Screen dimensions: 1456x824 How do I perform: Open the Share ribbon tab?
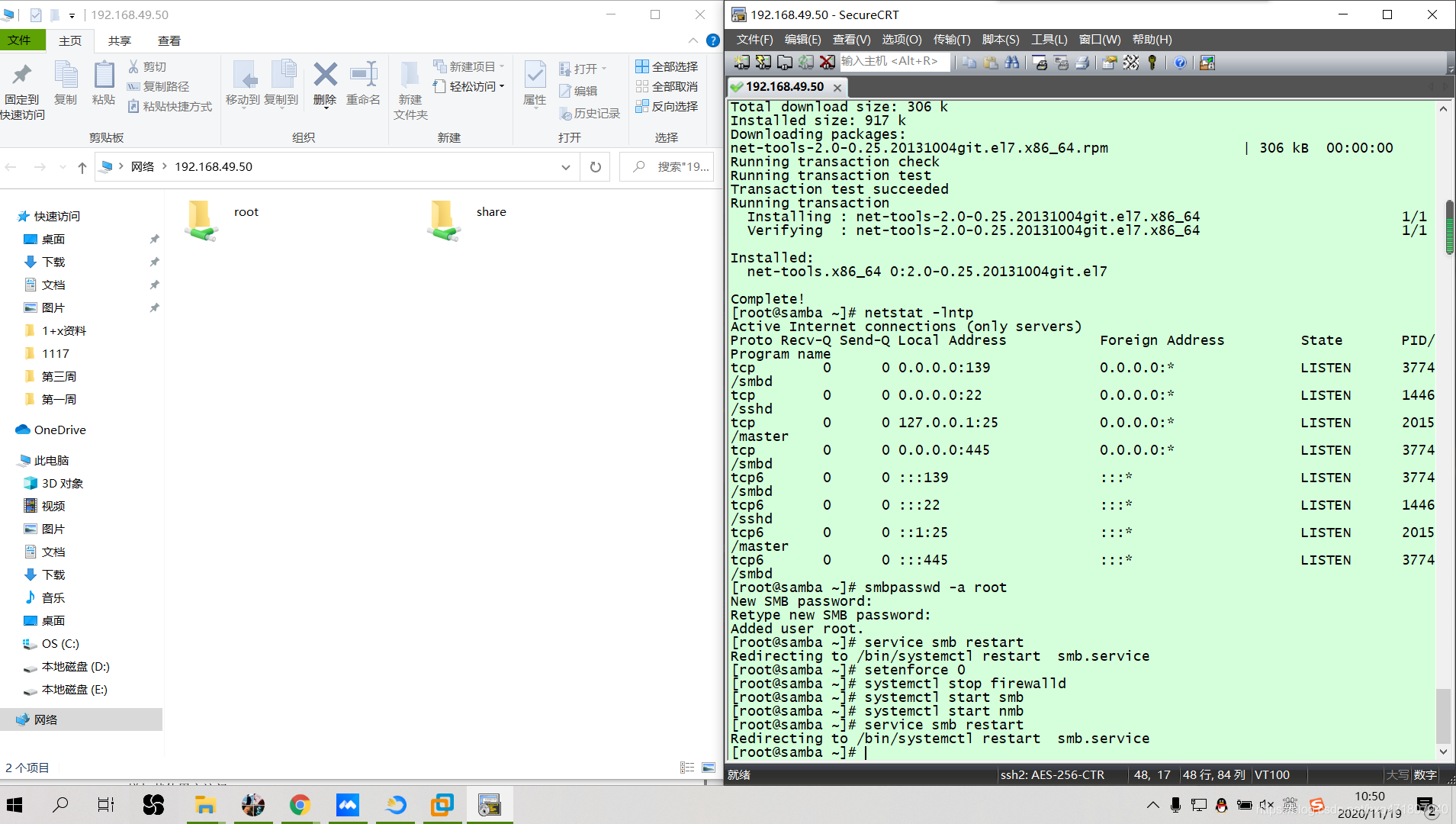click(x=119, y=40)
